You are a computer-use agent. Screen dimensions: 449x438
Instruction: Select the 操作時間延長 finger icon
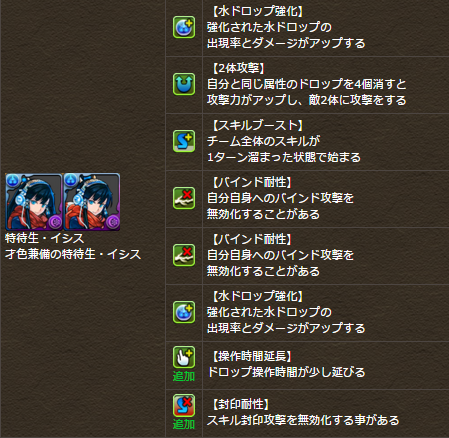click(184, 357)
